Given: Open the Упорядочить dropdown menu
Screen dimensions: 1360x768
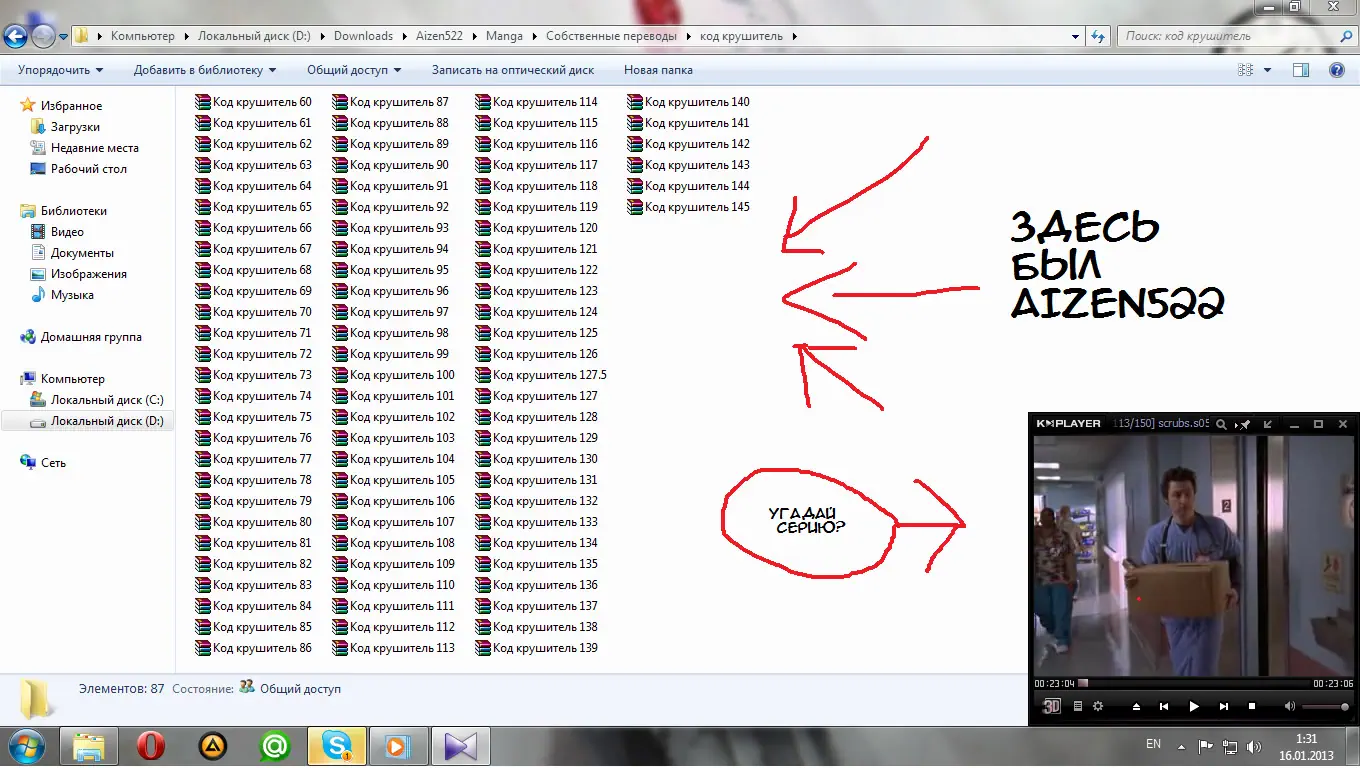Looking at the screenshot, I should pyautogui.click(x=60, y=70).
